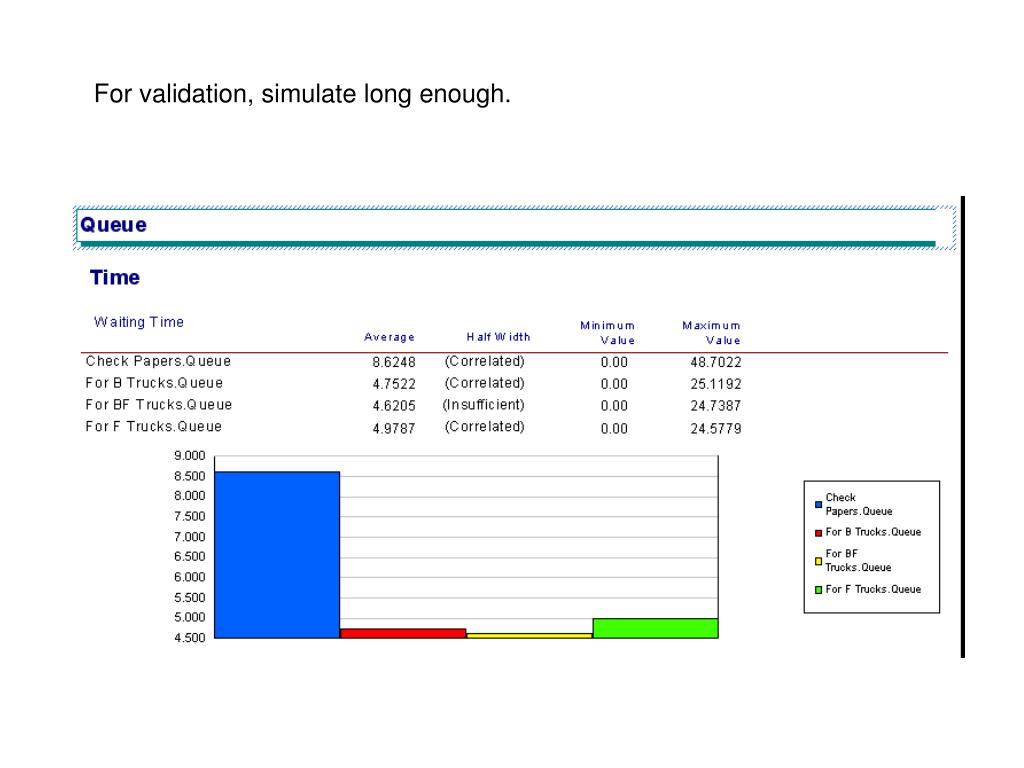Click the red For B Trucks.Queue bar

coord(403,633)
